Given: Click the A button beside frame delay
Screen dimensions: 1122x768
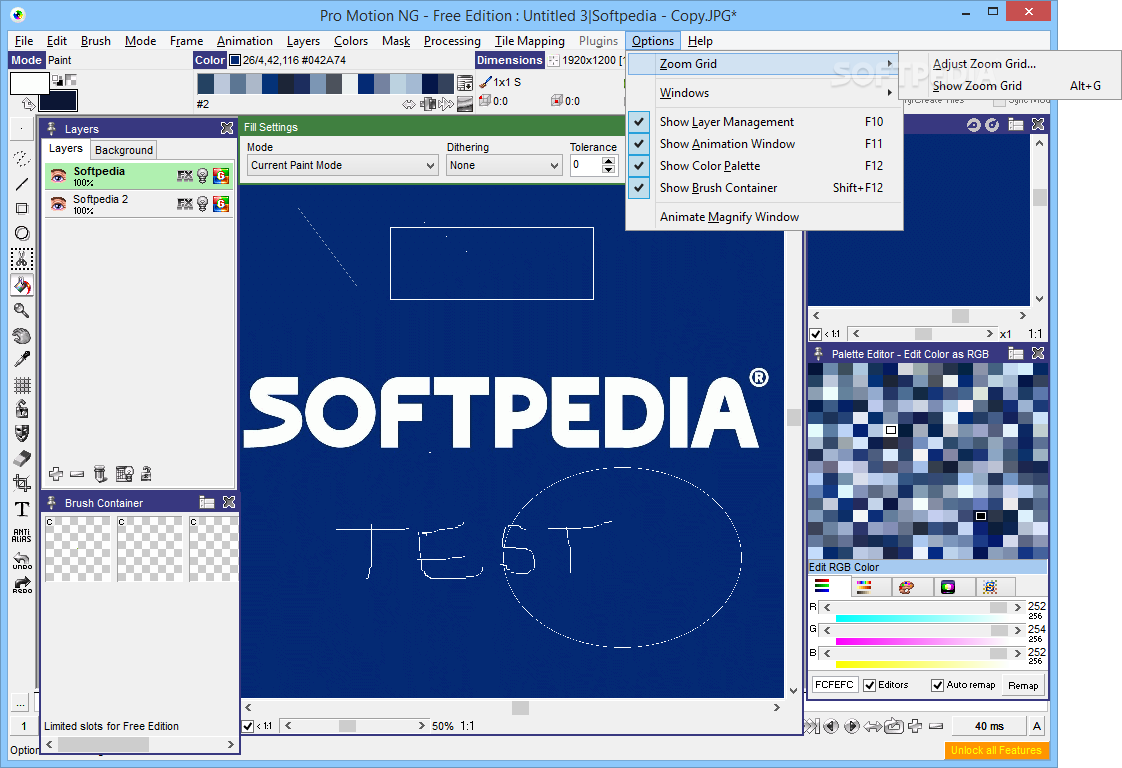Looking at the screenshot, I should (1037, 726).
